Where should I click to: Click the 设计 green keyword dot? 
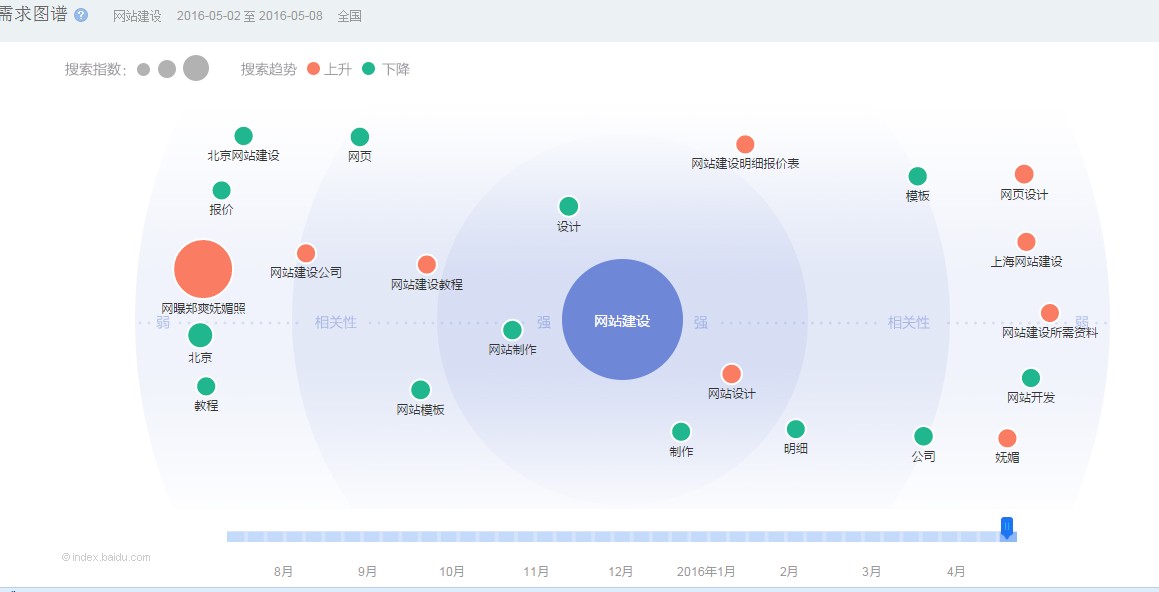click(x=568, y=206)
